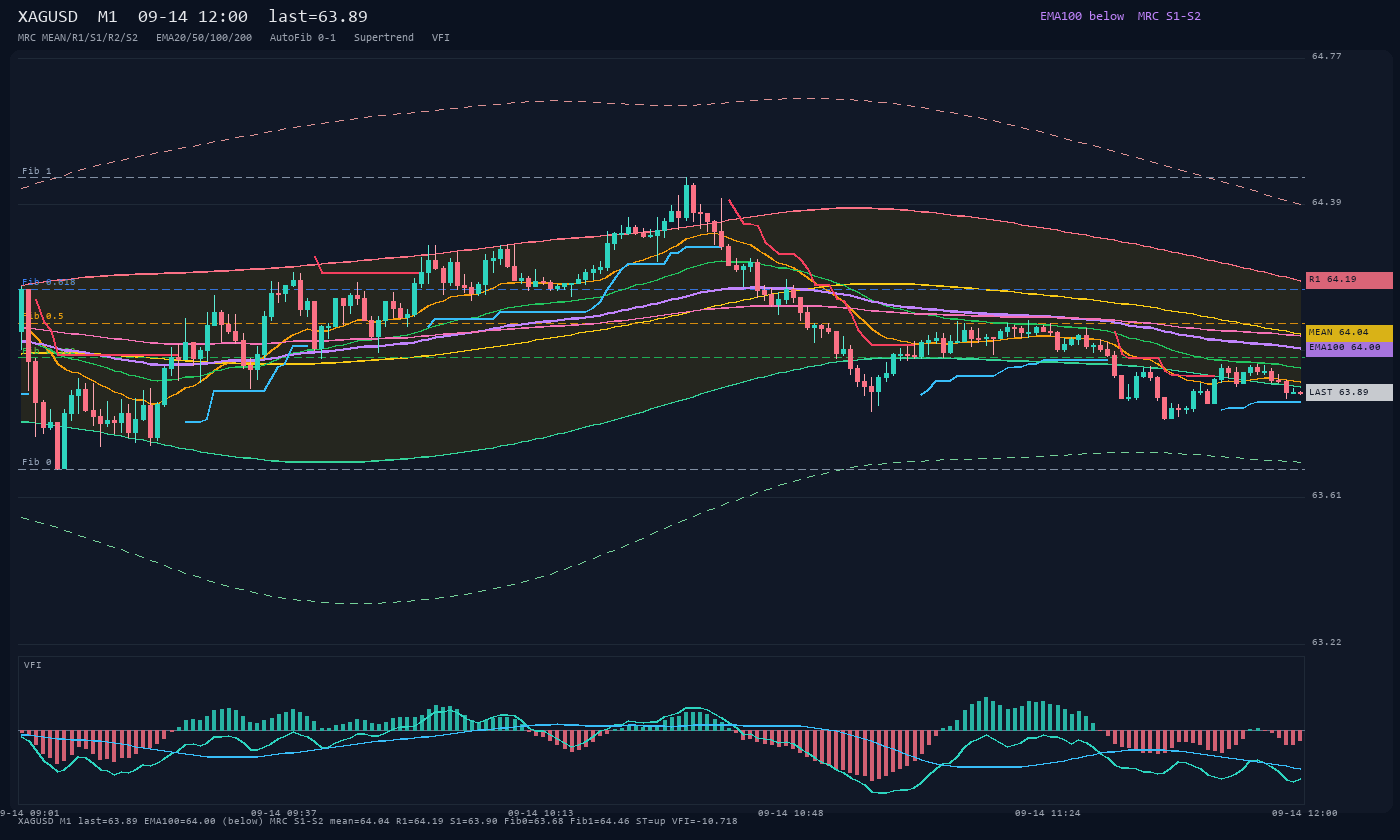Select the 'Fib 0.5' level label
This screenshot has width=1400, height=840.
point(43,316)
